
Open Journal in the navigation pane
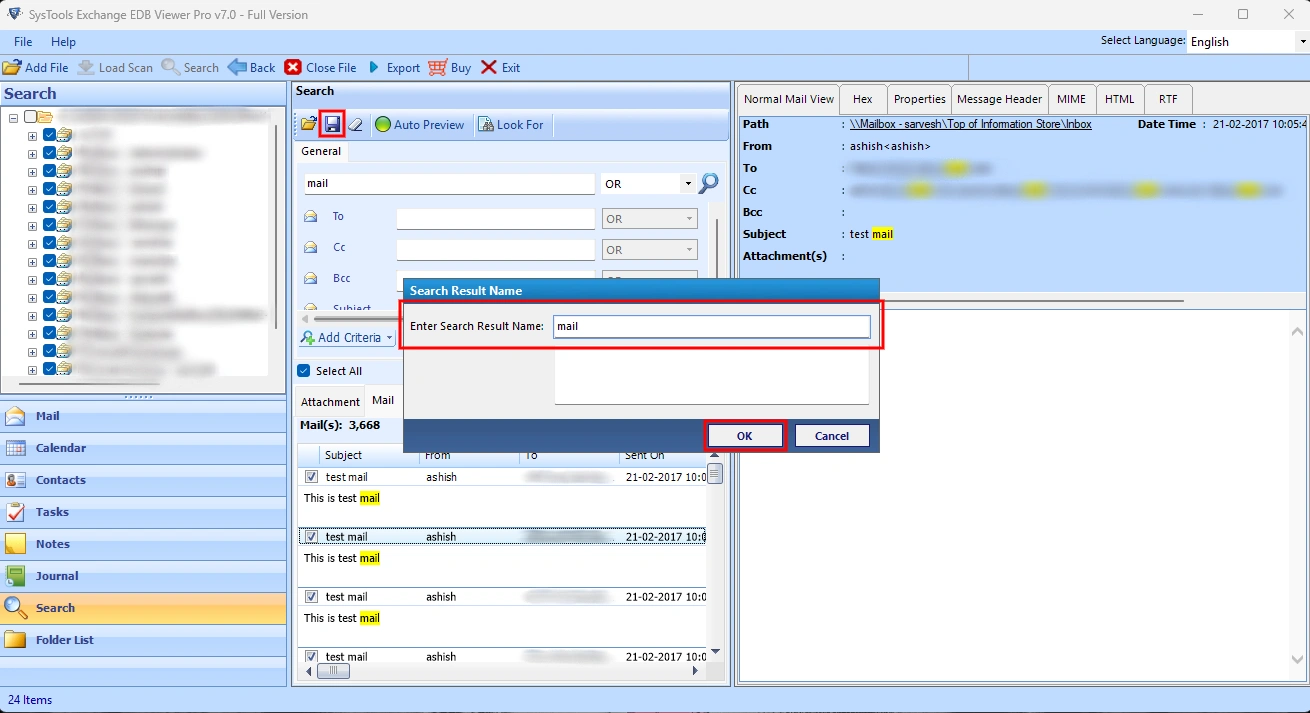(143, 576)
